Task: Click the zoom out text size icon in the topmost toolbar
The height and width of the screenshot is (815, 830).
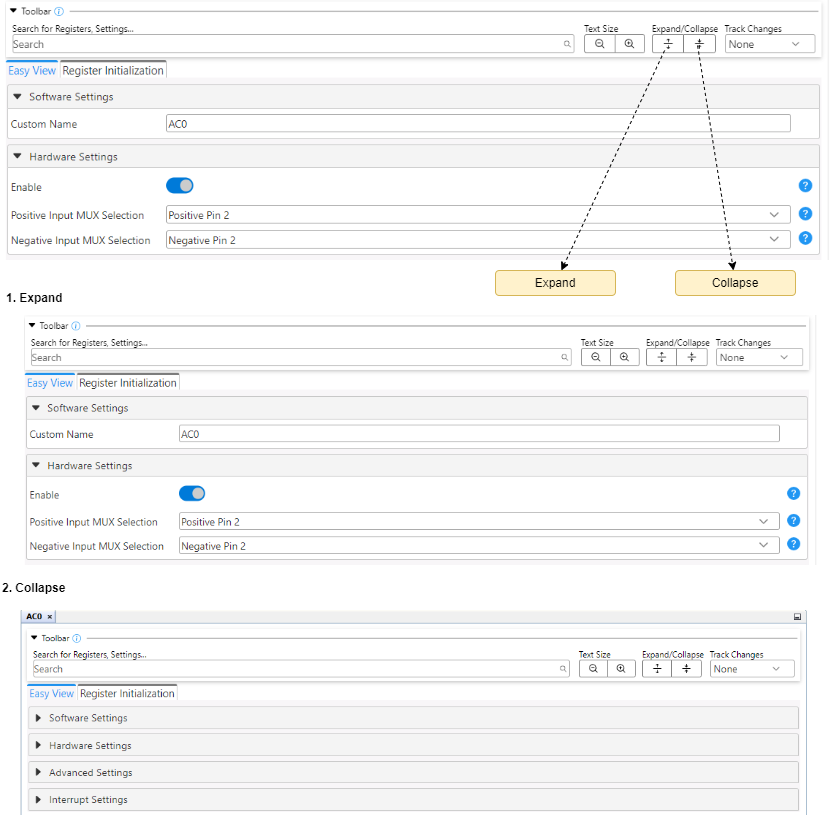Action: pos(599,44)
